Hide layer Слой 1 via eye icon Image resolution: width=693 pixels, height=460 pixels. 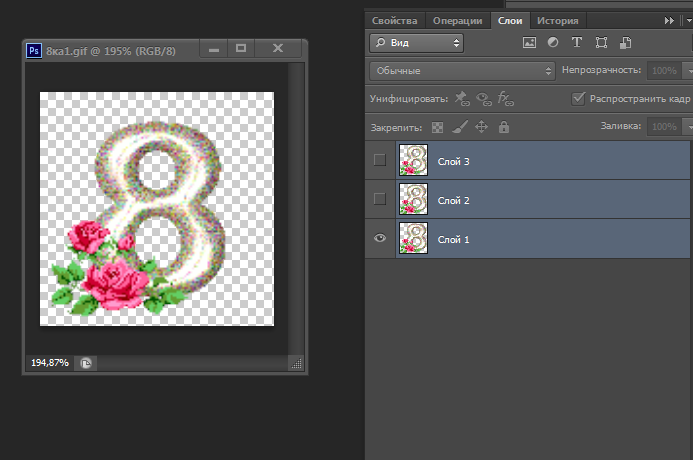pos(379,239)
